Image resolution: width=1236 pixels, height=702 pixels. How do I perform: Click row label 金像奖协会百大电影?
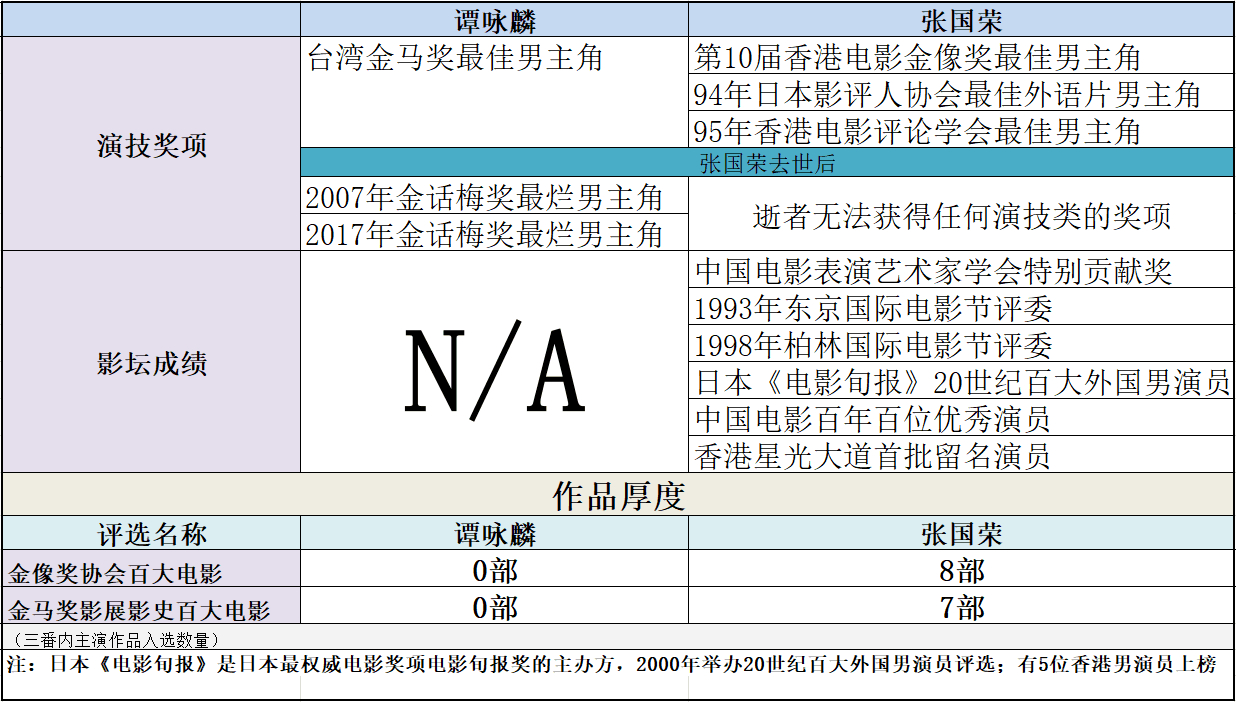pyautogui.click(x=152, y=569)
